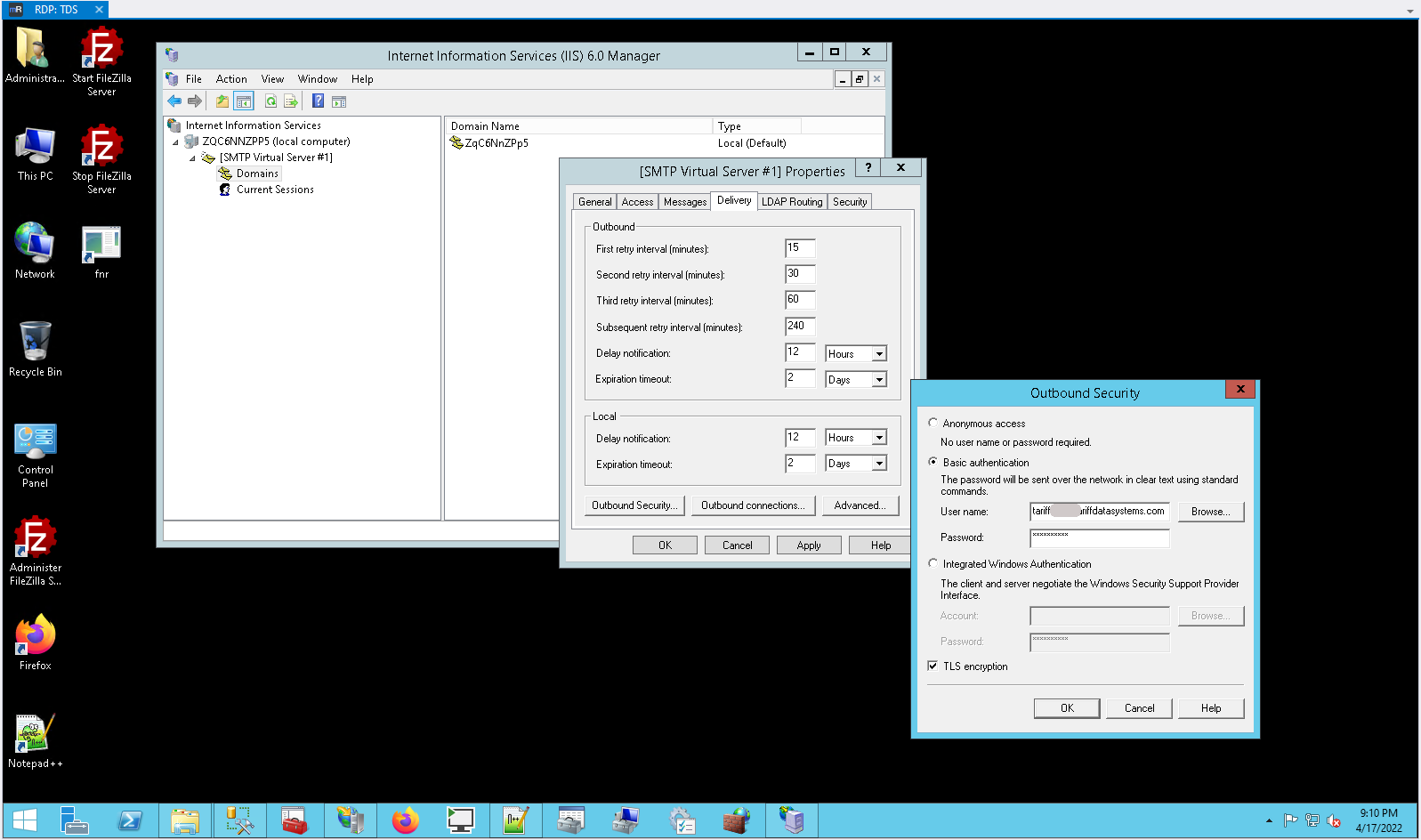Open Server Manager from the taskbar
Screen dimensions: 1421x840
pos(75,820)
